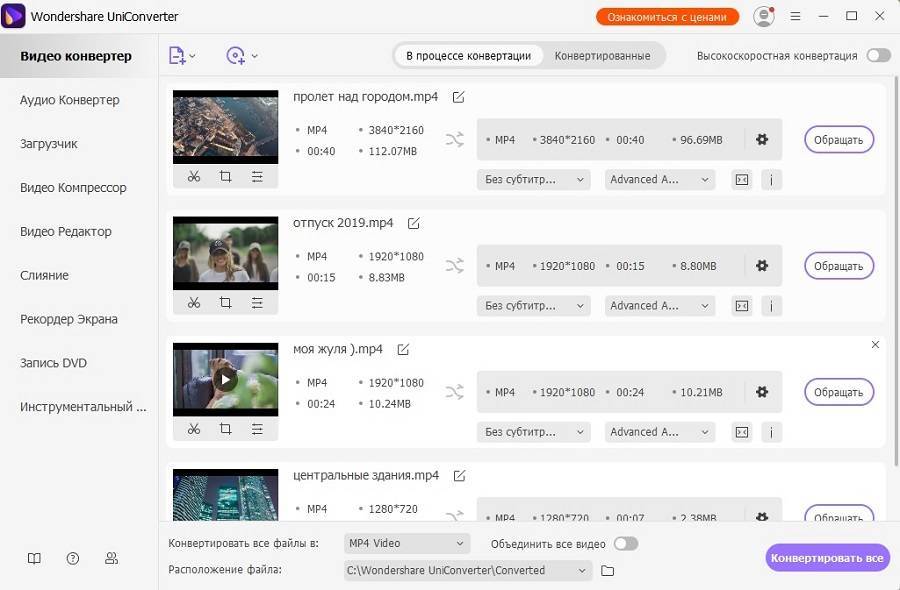Viewport: 900px width, 590px height.
Task: Open Видео Компрессор in the sidebar
Action: pos(73,188)
